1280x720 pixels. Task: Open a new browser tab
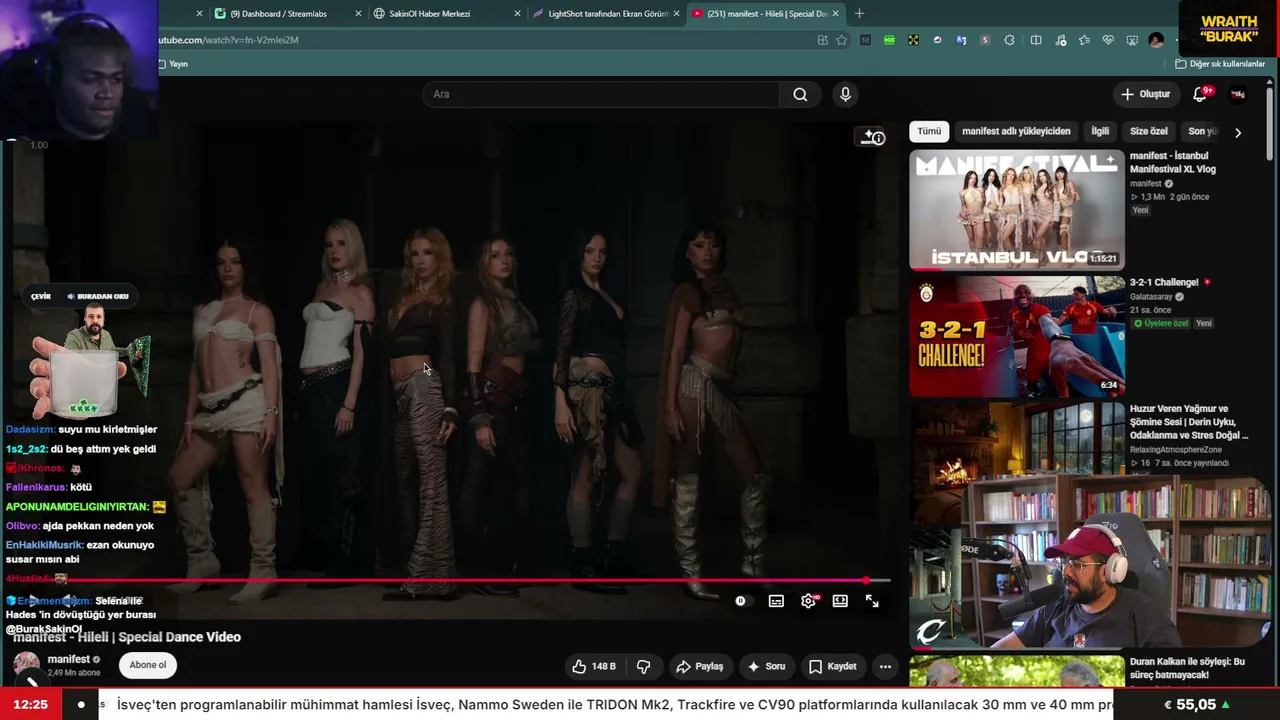coord(859,14)
